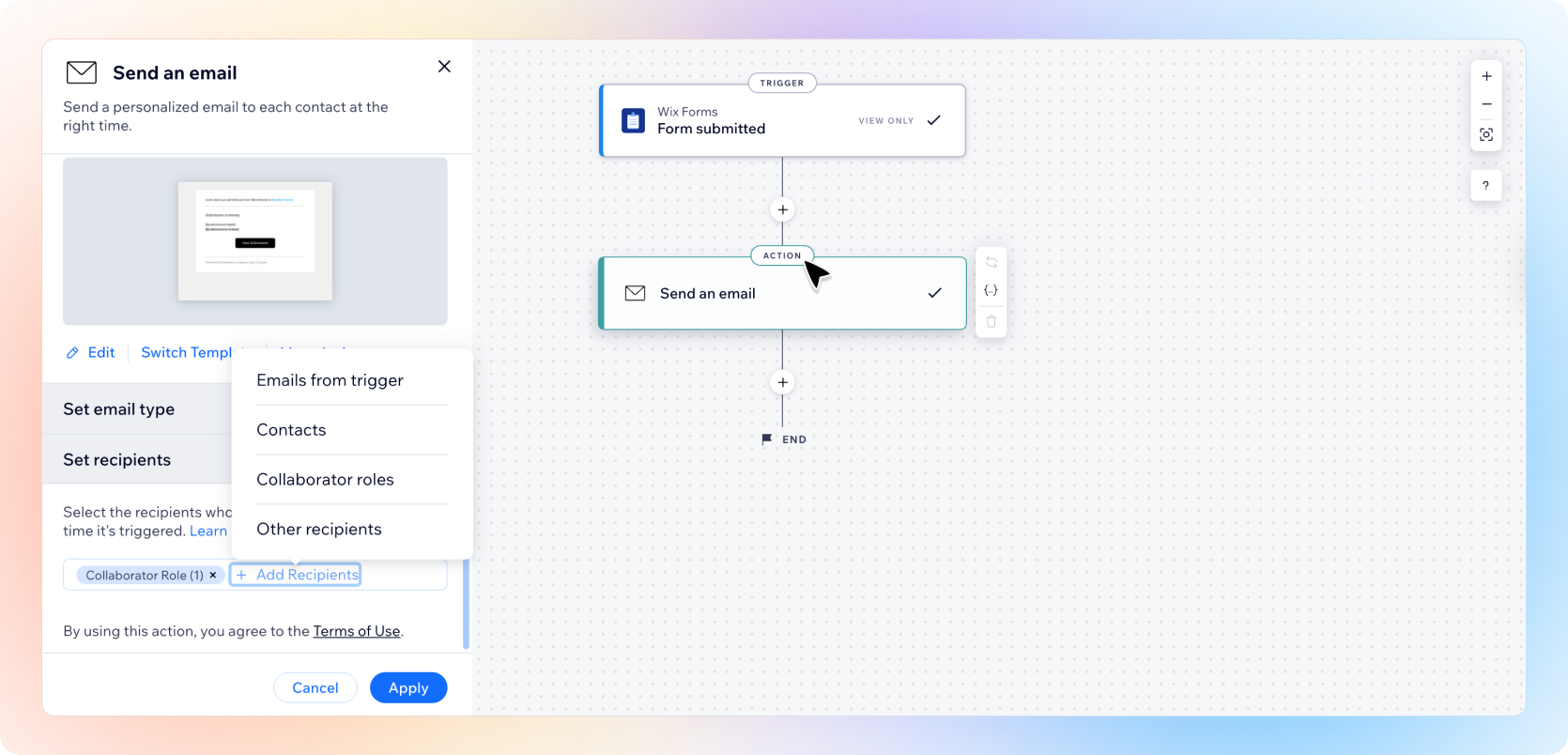Click the pencil icon next to Edit
This screenshot has height=755, width=1568.
(72, 353)
